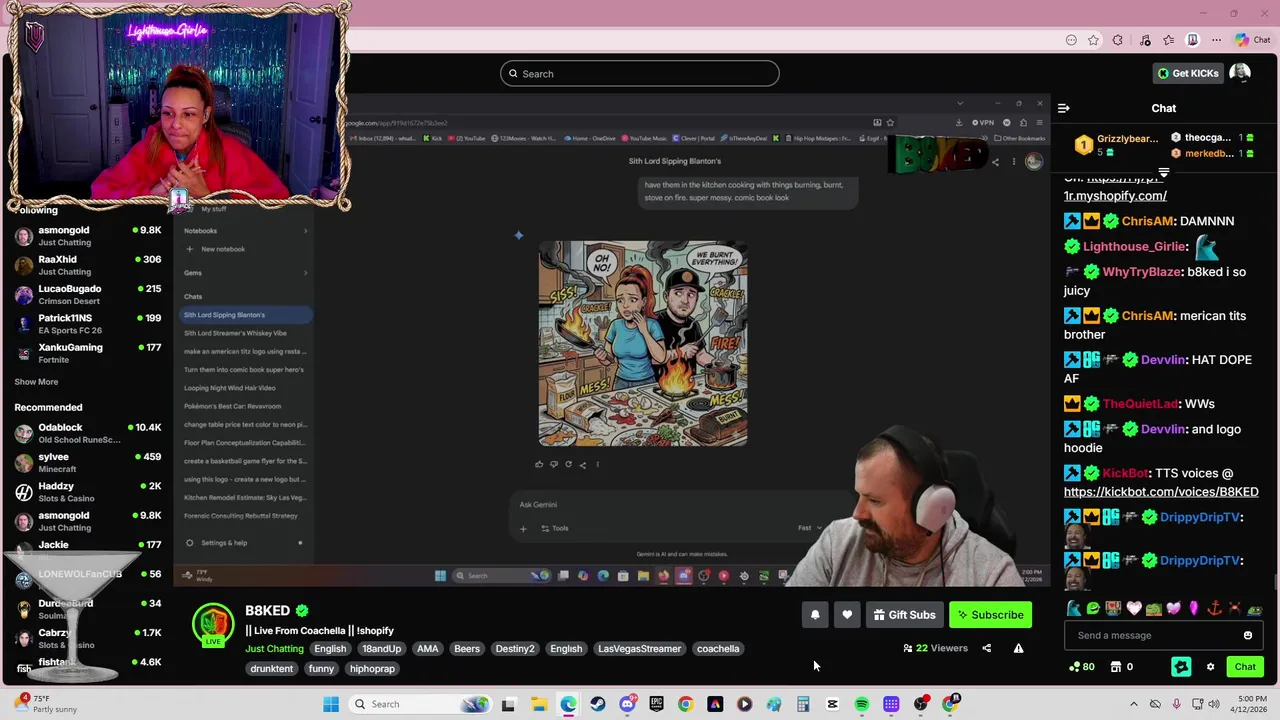The image size is (1280, 720).
Task: Click the Windows taskbar search box
Action: [x=420, y=704]
